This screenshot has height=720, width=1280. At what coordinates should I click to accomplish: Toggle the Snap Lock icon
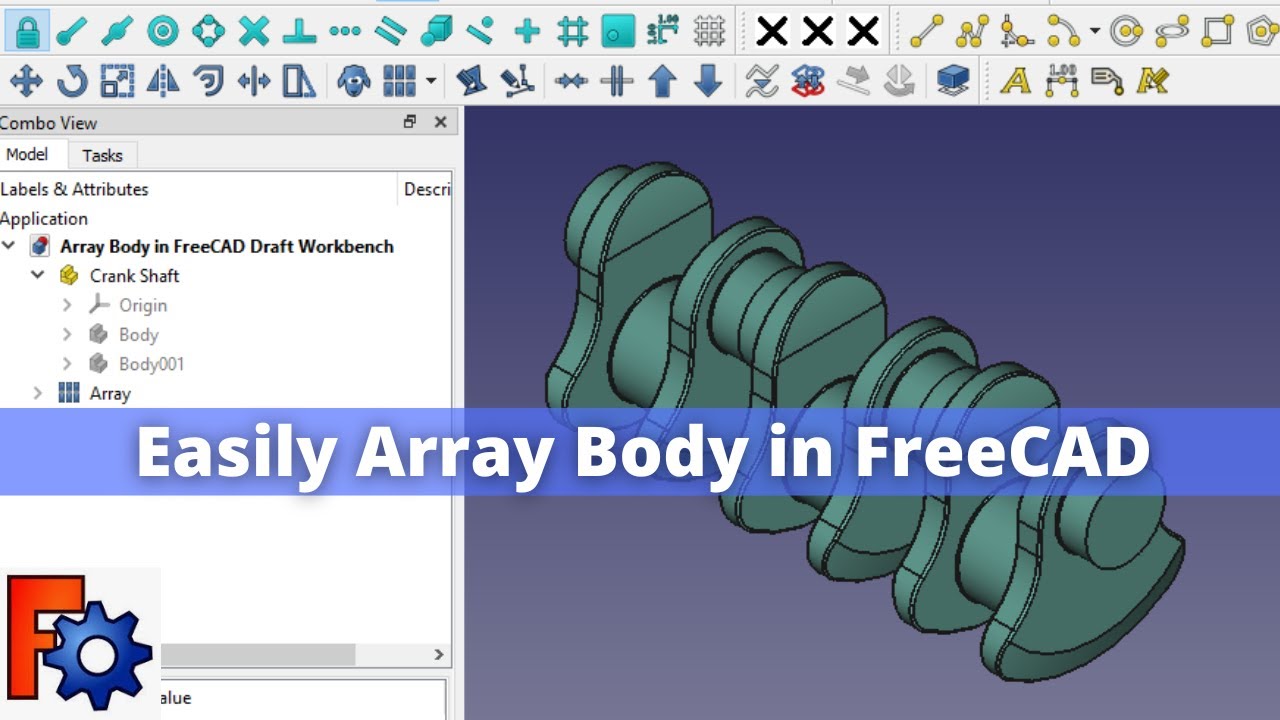(x=26, y=30)
